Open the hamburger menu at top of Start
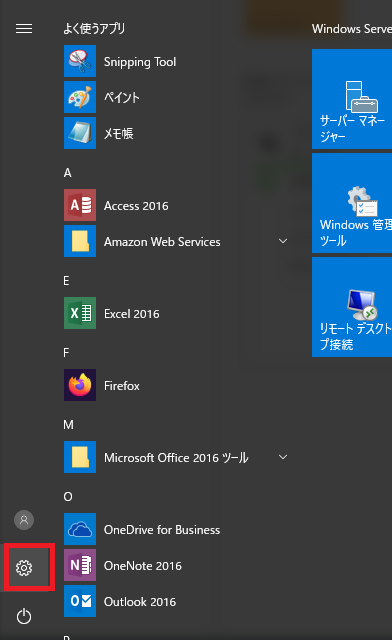 tap(24, 29)
